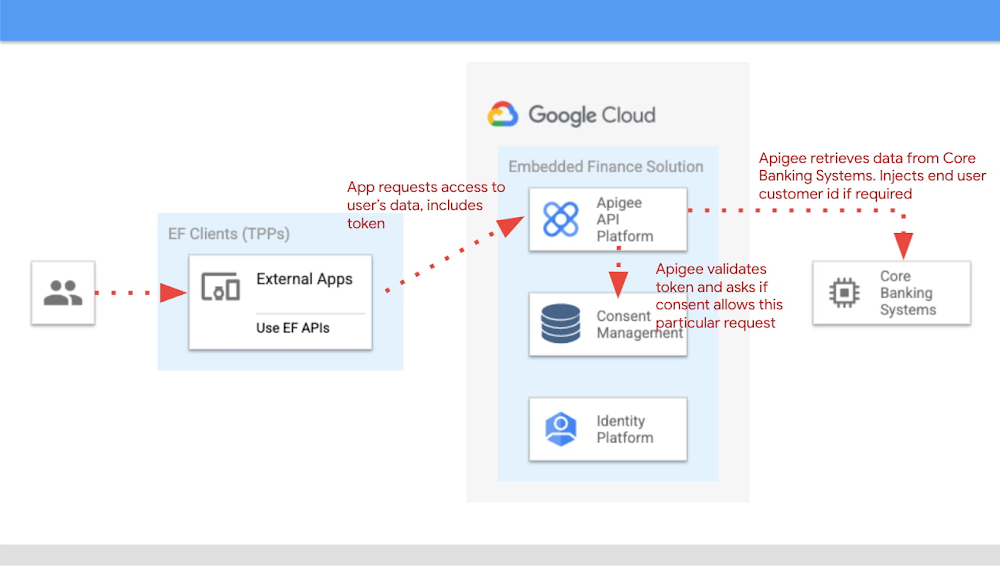Select the "Google Cloud" text label
The image size is (1000, 566).
591,115
